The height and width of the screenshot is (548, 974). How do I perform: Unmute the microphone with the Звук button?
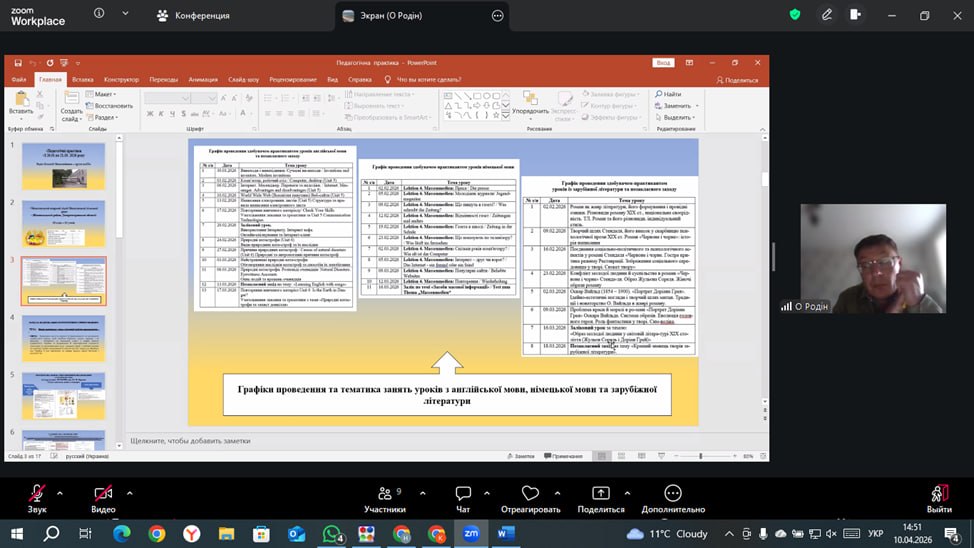click(x=37, y=494)
